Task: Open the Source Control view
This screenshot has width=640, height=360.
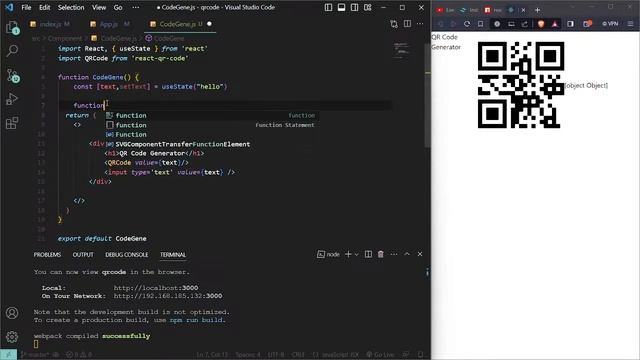Action: (x=13, y=76)
